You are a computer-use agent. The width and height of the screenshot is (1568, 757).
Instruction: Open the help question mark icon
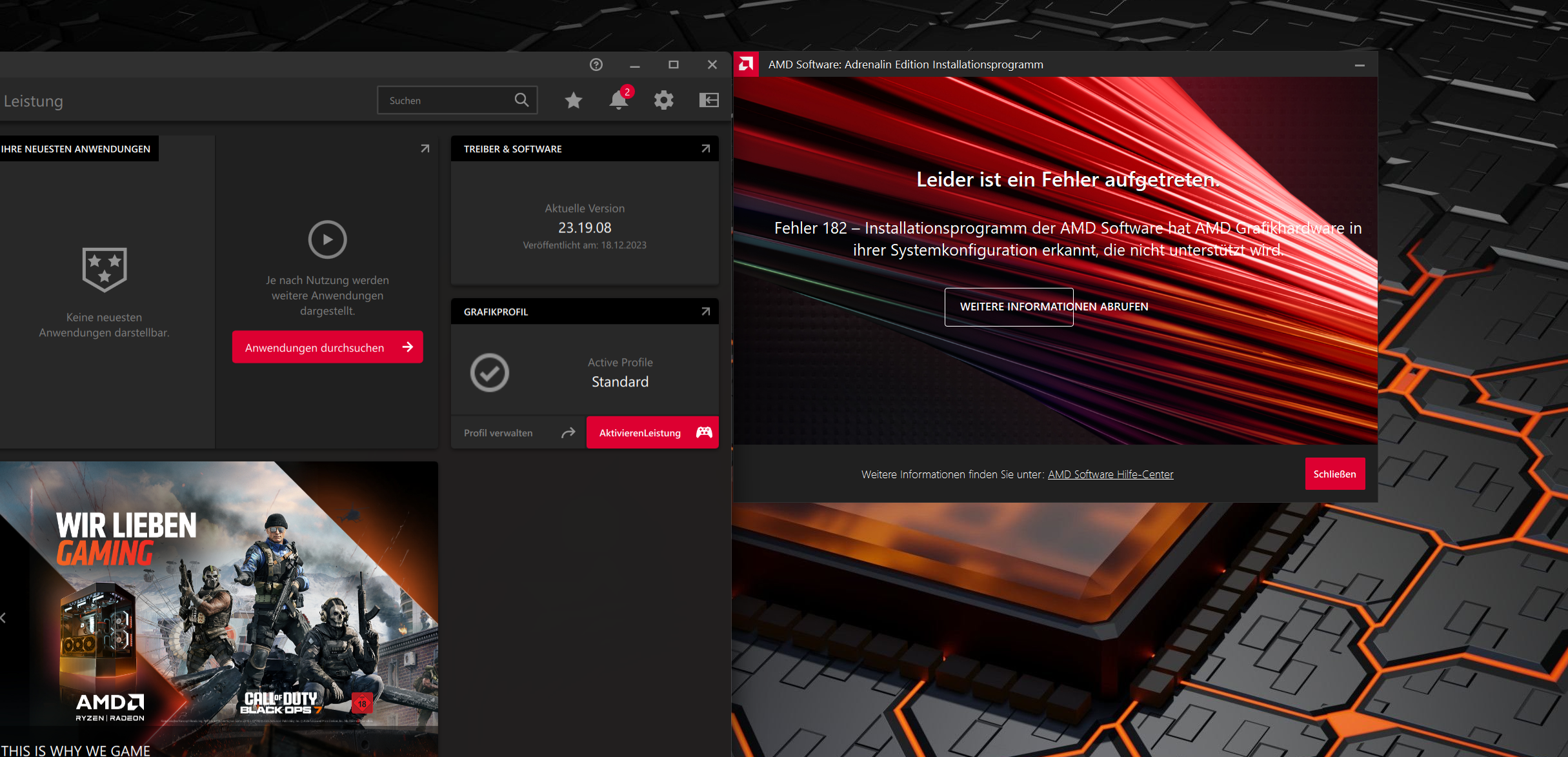(596, 65)
